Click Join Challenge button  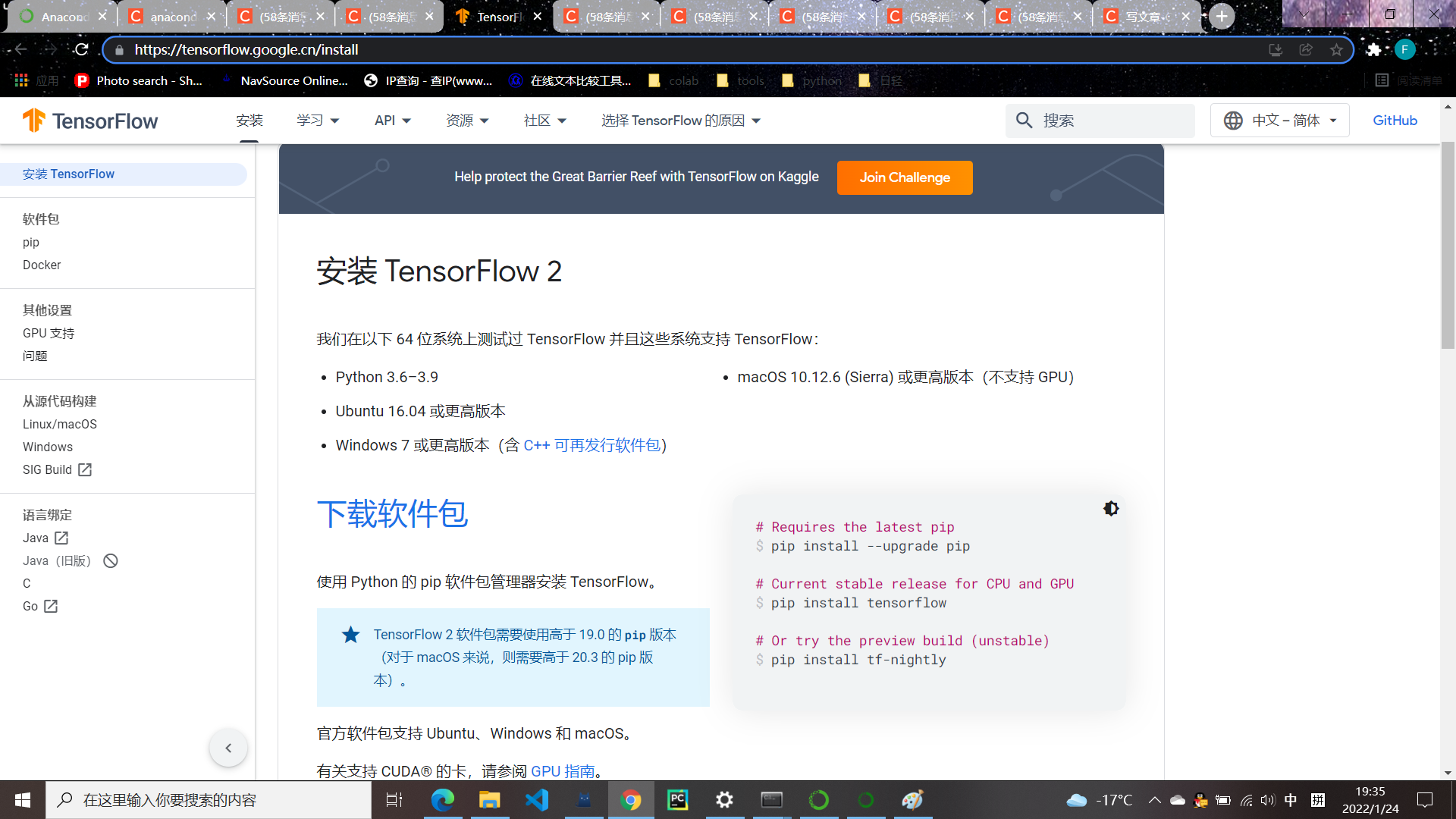(x=905, y=177)
